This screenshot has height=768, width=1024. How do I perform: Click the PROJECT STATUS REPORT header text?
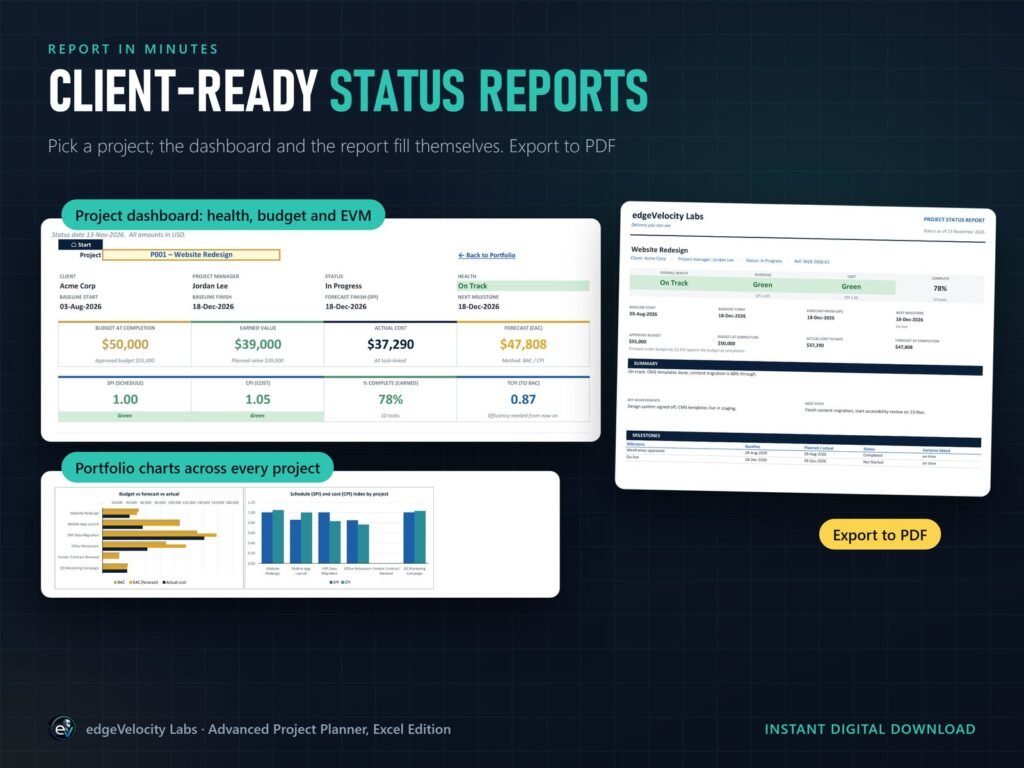coord(954,220)
